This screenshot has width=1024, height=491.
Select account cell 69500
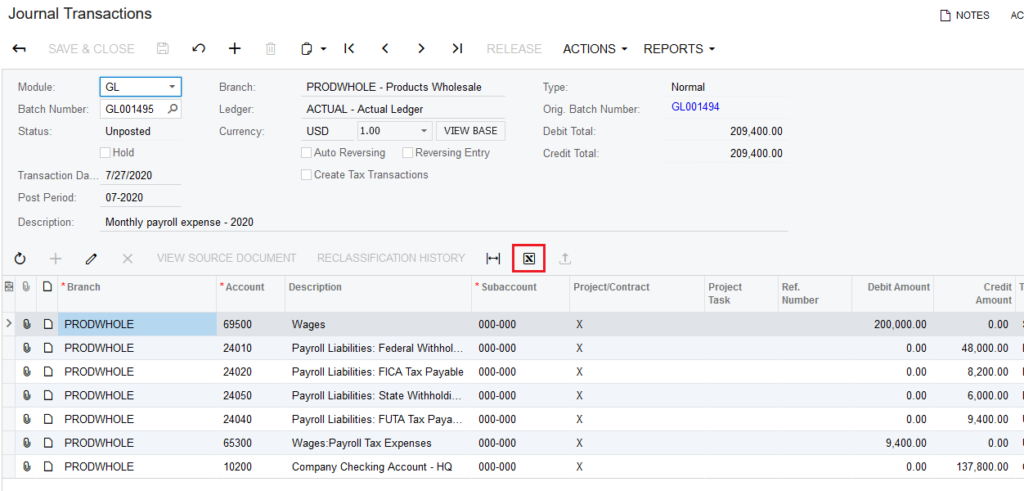pos(251,325)
